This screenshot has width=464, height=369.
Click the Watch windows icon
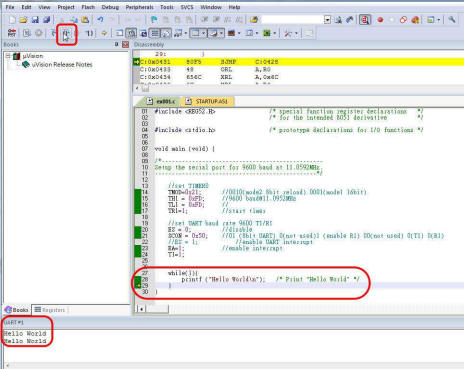[178, 33]
